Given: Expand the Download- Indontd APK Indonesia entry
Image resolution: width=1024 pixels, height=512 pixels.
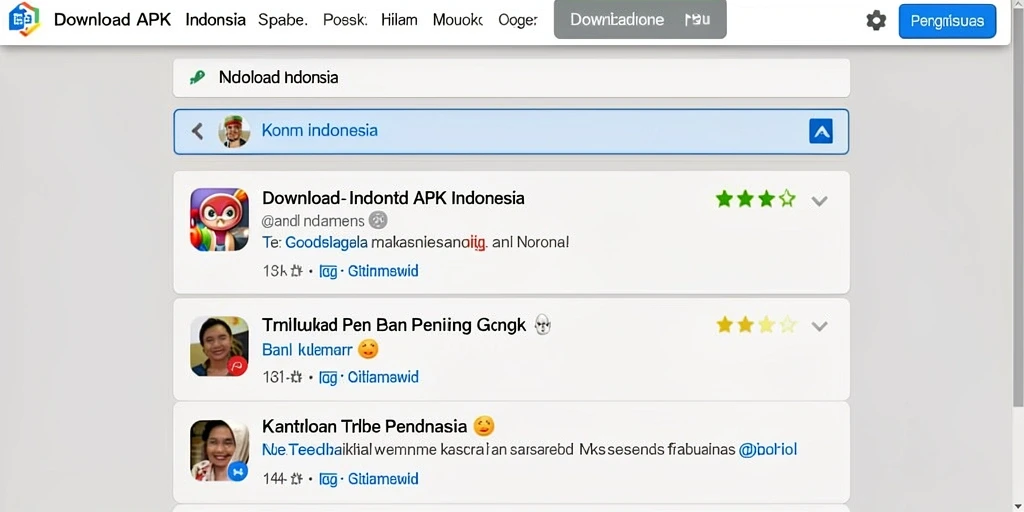Looking at the screenshot, I should [x=819, y=200].
